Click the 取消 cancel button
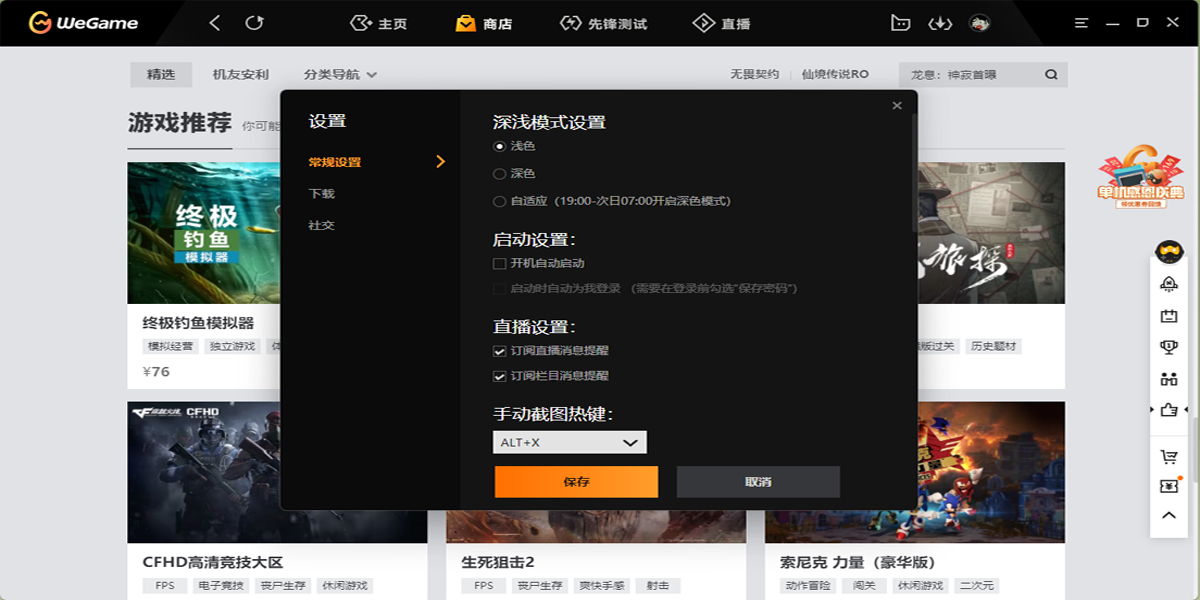Screen dimensions: 1200x600 [758, 482]
